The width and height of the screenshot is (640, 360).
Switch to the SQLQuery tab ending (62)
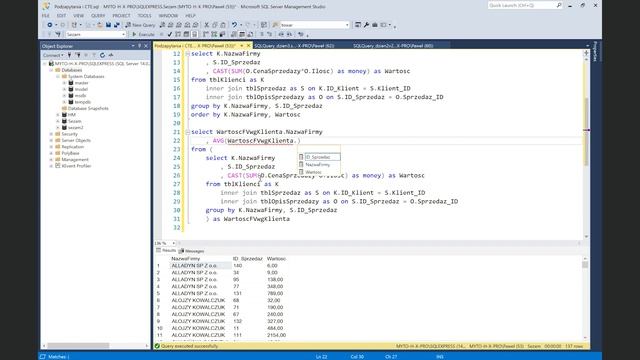tap(294, 46)
